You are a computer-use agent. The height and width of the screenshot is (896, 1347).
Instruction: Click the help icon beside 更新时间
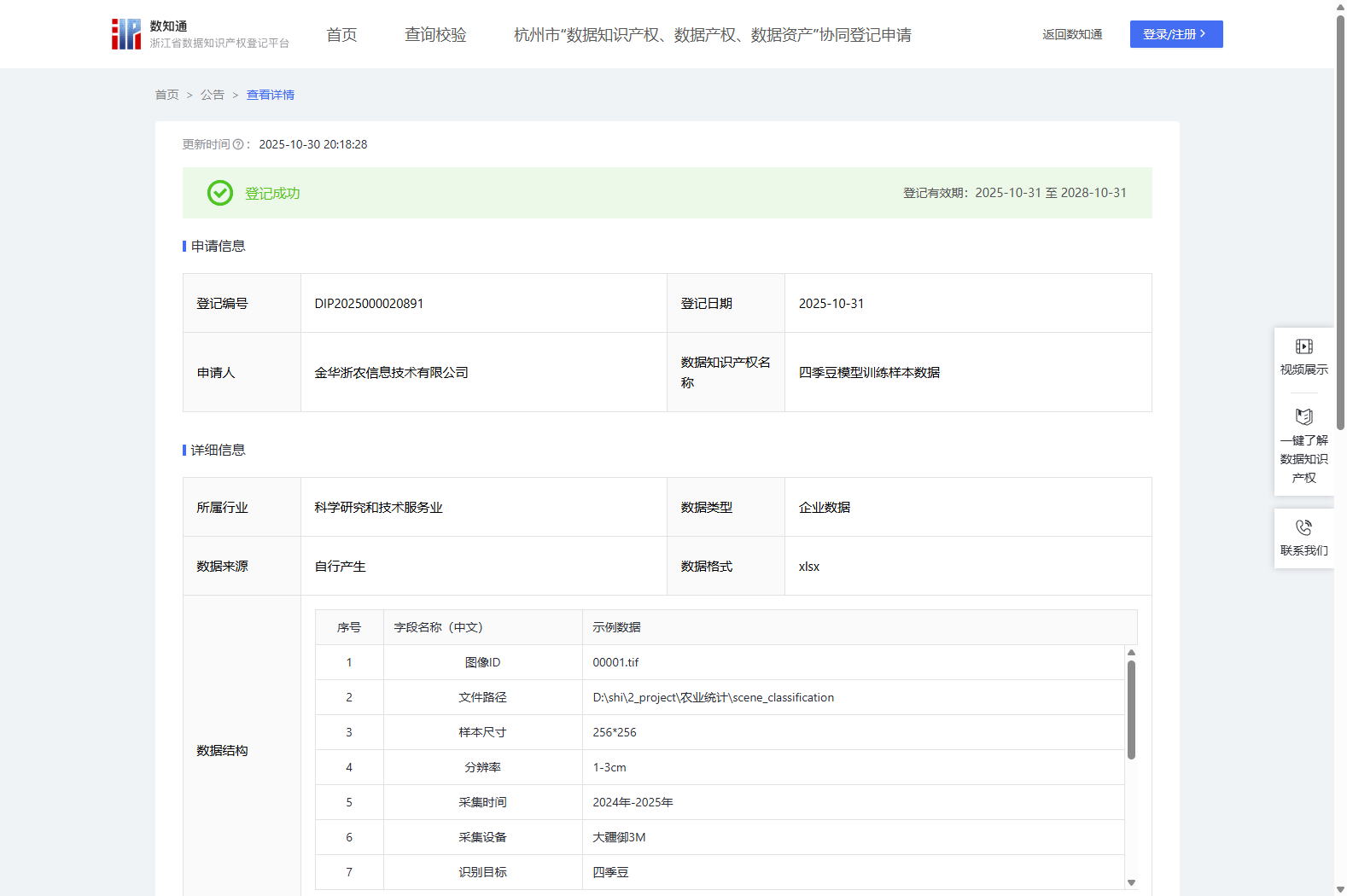238,144
